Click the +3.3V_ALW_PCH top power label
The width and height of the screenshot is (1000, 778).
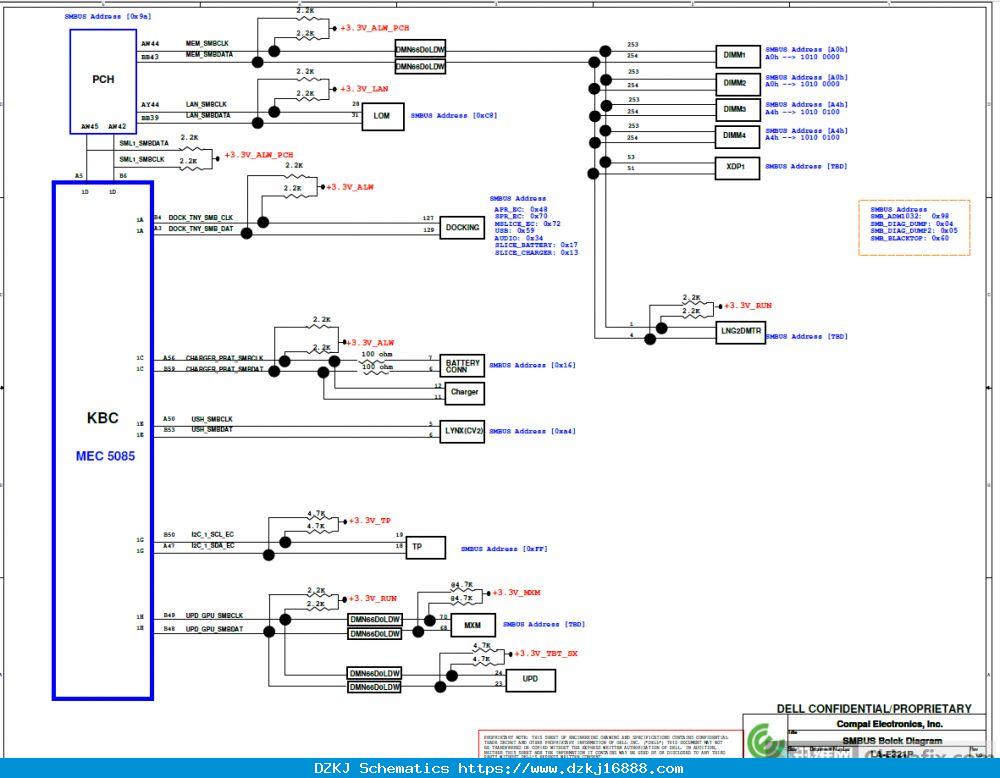tap(374, 28)
